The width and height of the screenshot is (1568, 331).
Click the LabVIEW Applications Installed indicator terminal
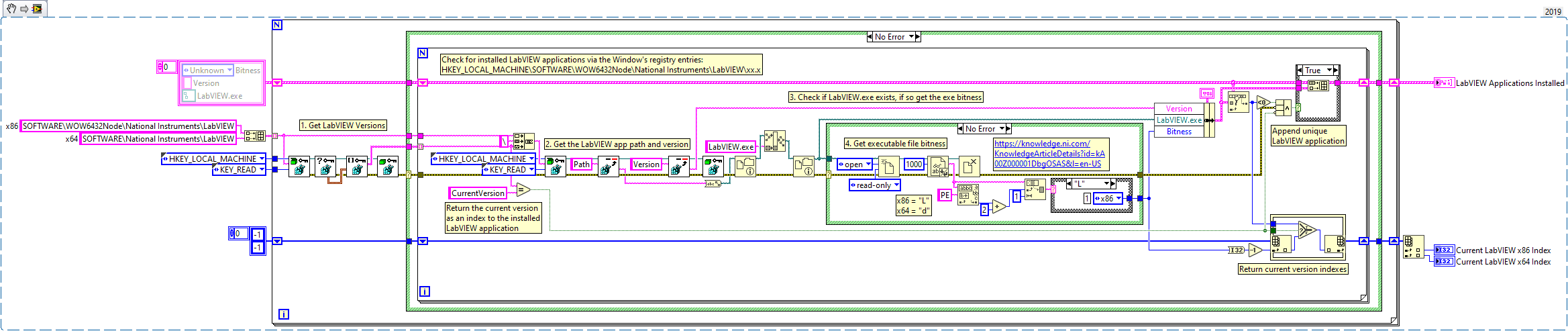tap(1444, 83)
